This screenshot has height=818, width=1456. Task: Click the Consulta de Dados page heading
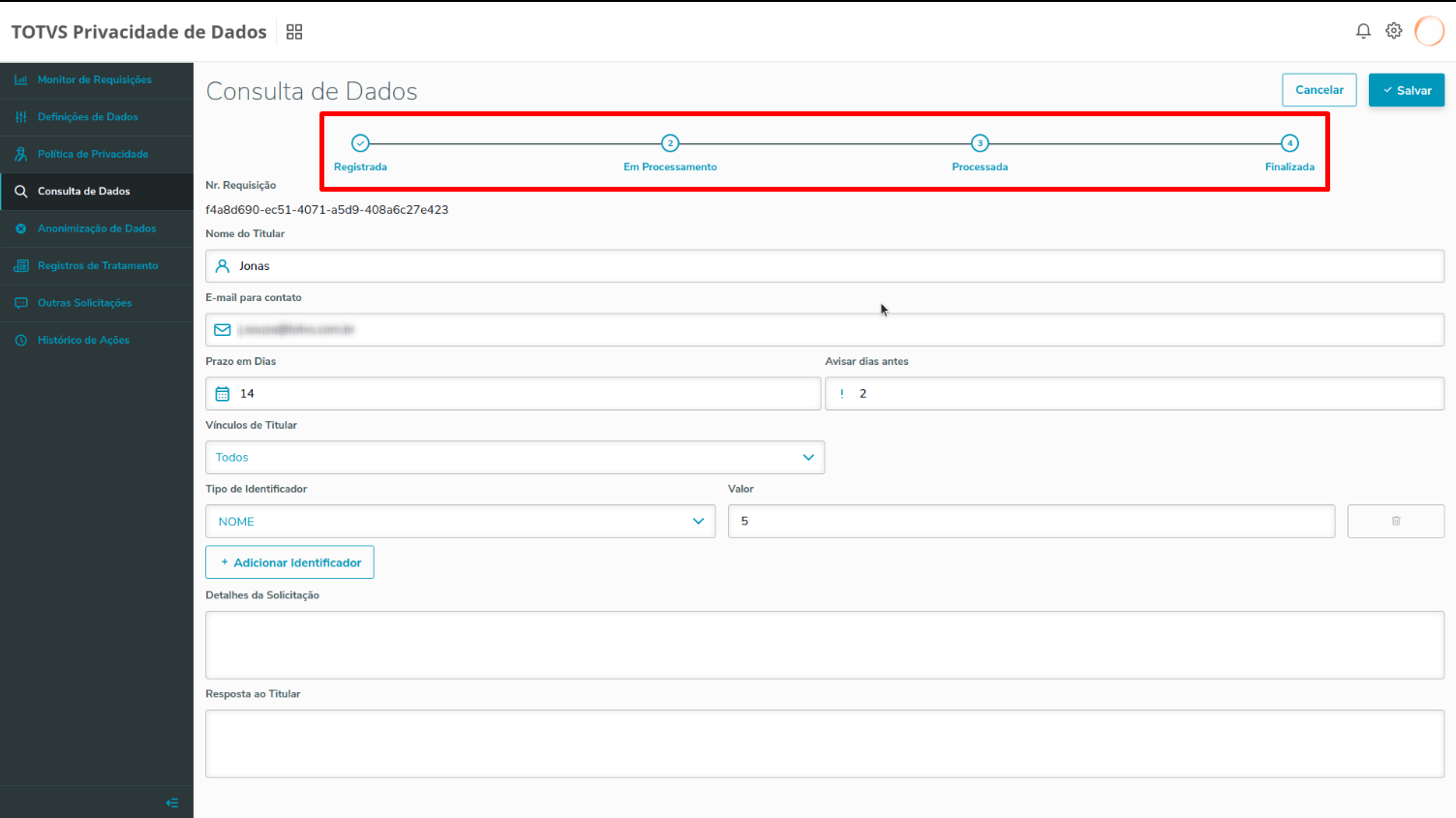312,91
